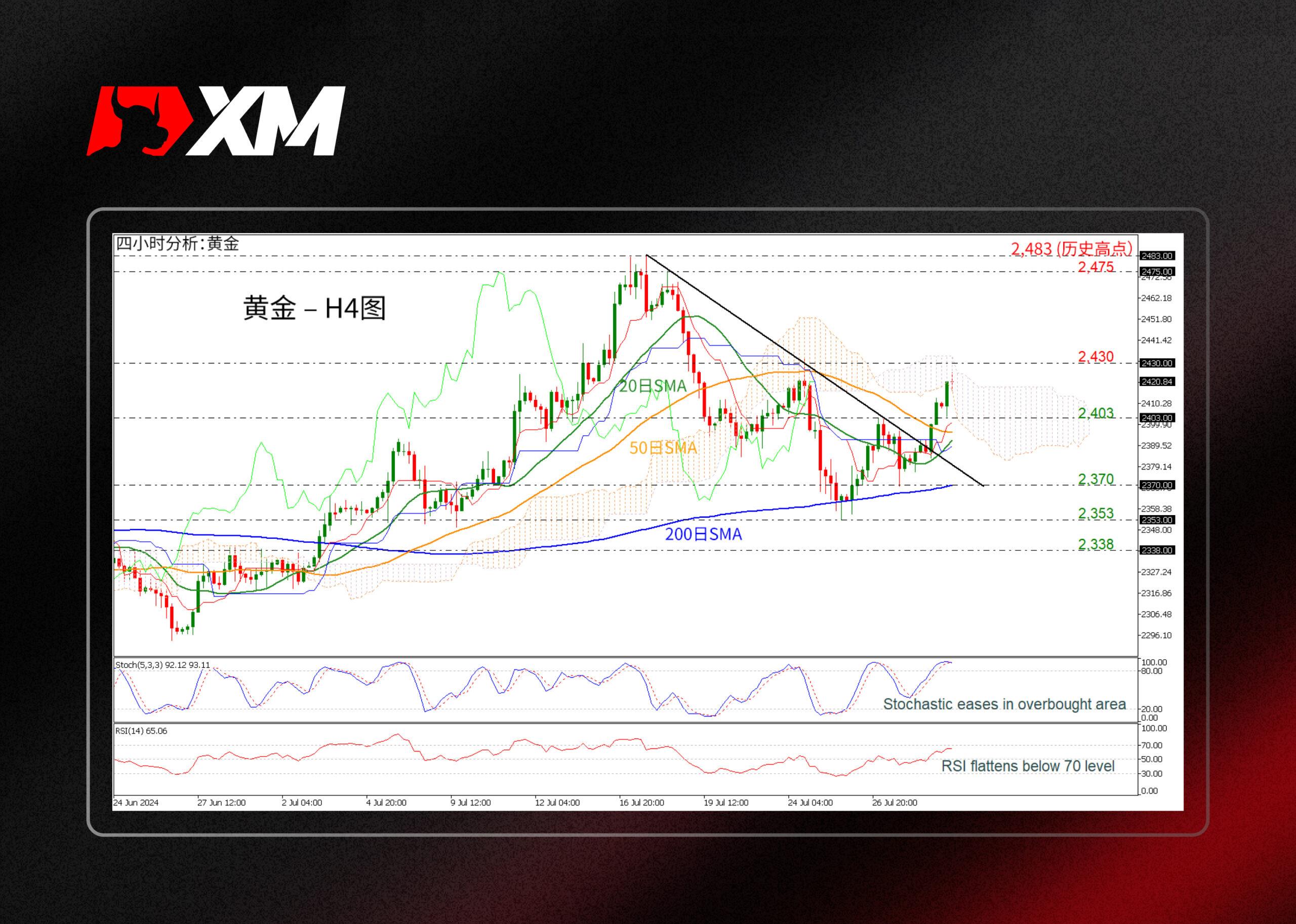Click the '2 Jul 04:00' time label
Screen dimensions: 1296x924
pyautogui.click(x=302, y=803)
